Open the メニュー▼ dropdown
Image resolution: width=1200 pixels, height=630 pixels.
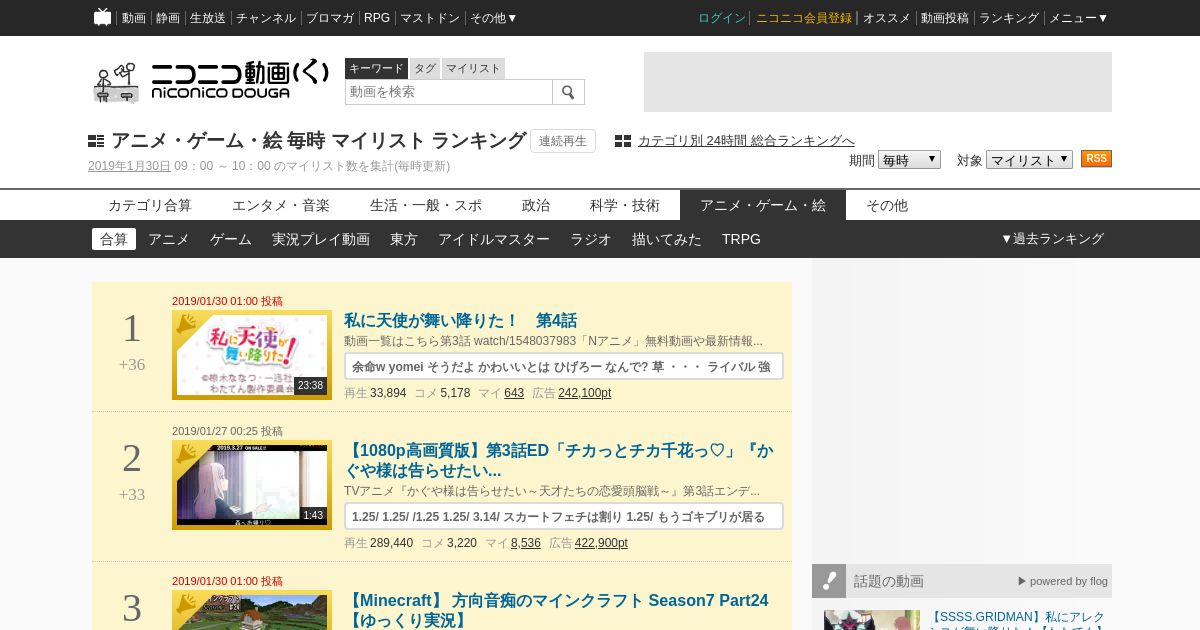(x=1078, y=18)
